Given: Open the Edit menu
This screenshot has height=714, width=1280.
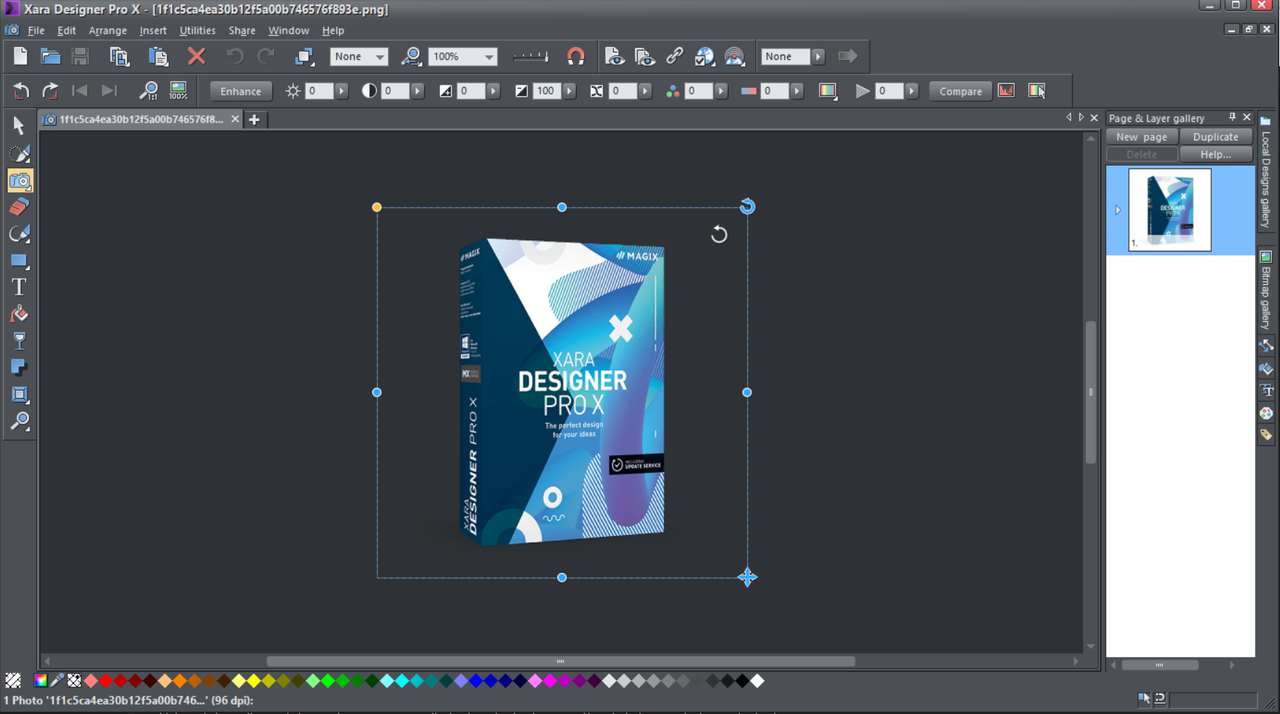Looking at the screenshot, I should pos(67,31).
